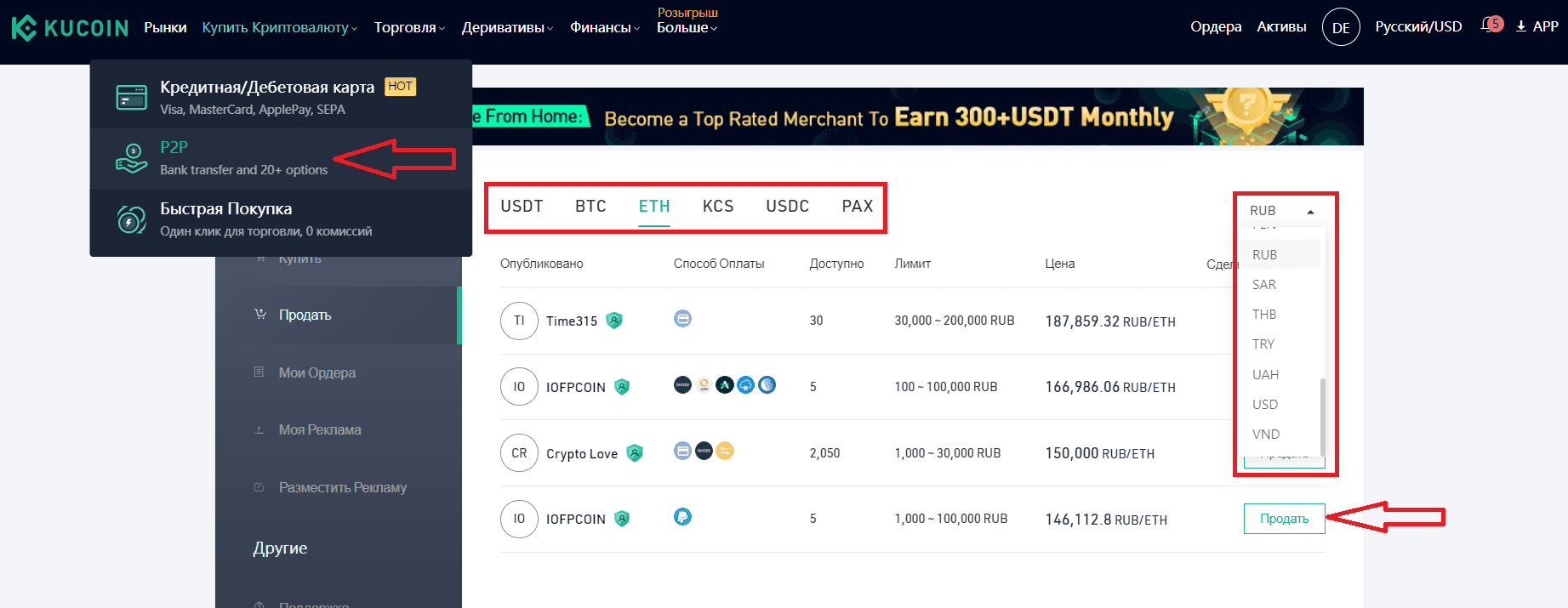Click the Моя Реклама sidebar icon
1568x608 pixels.
coord(259,429)
